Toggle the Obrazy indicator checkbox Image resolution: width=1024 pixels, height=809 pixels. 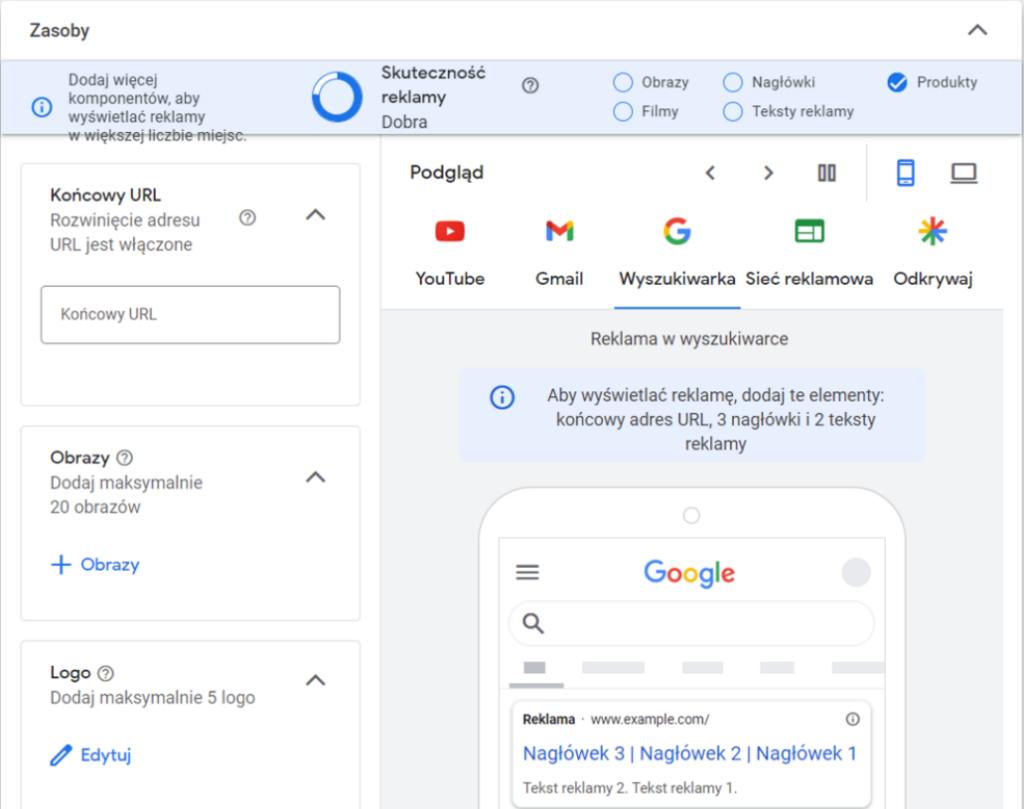pos(623,83)
